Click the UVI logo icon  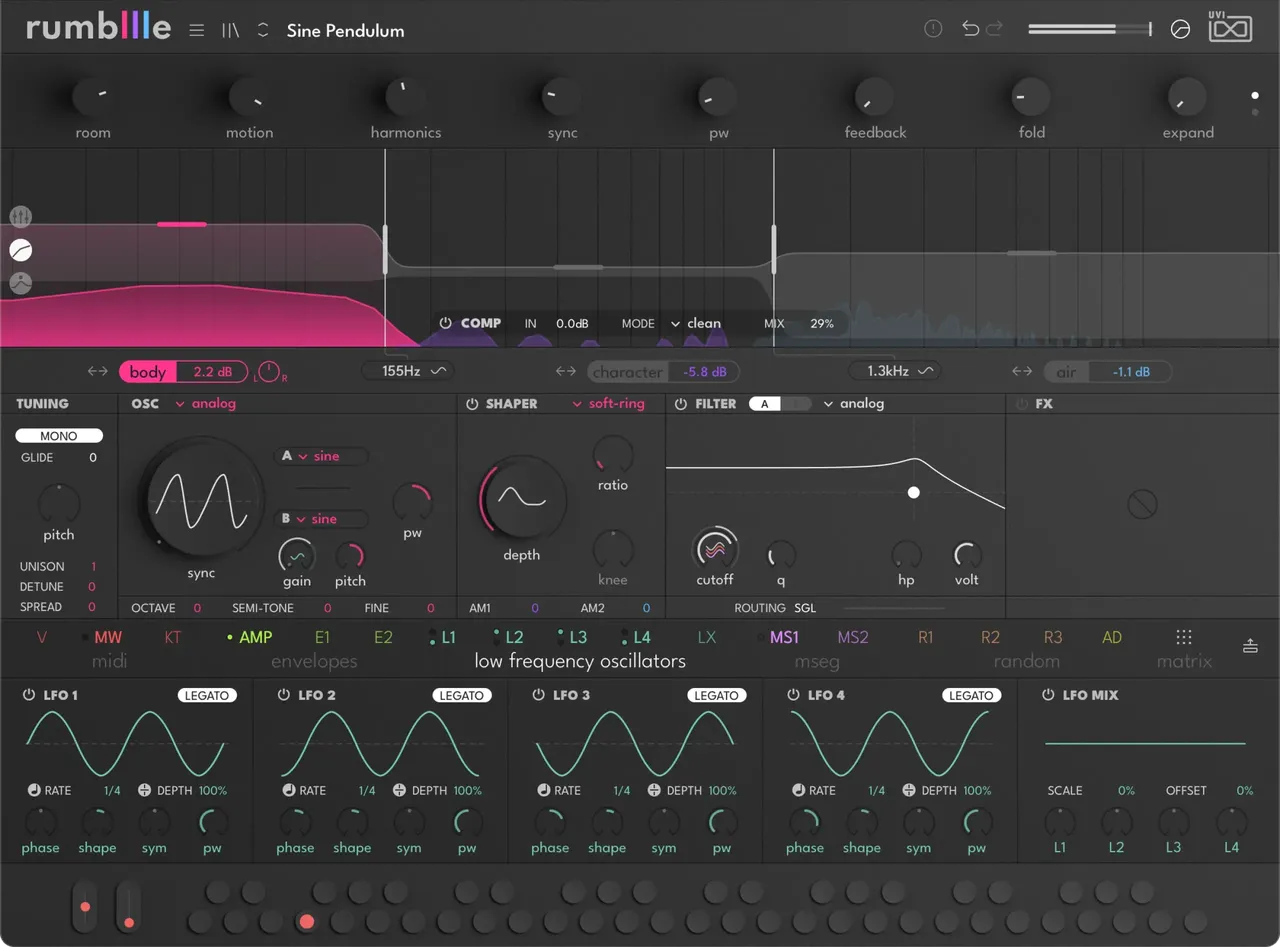point(1230,27)
